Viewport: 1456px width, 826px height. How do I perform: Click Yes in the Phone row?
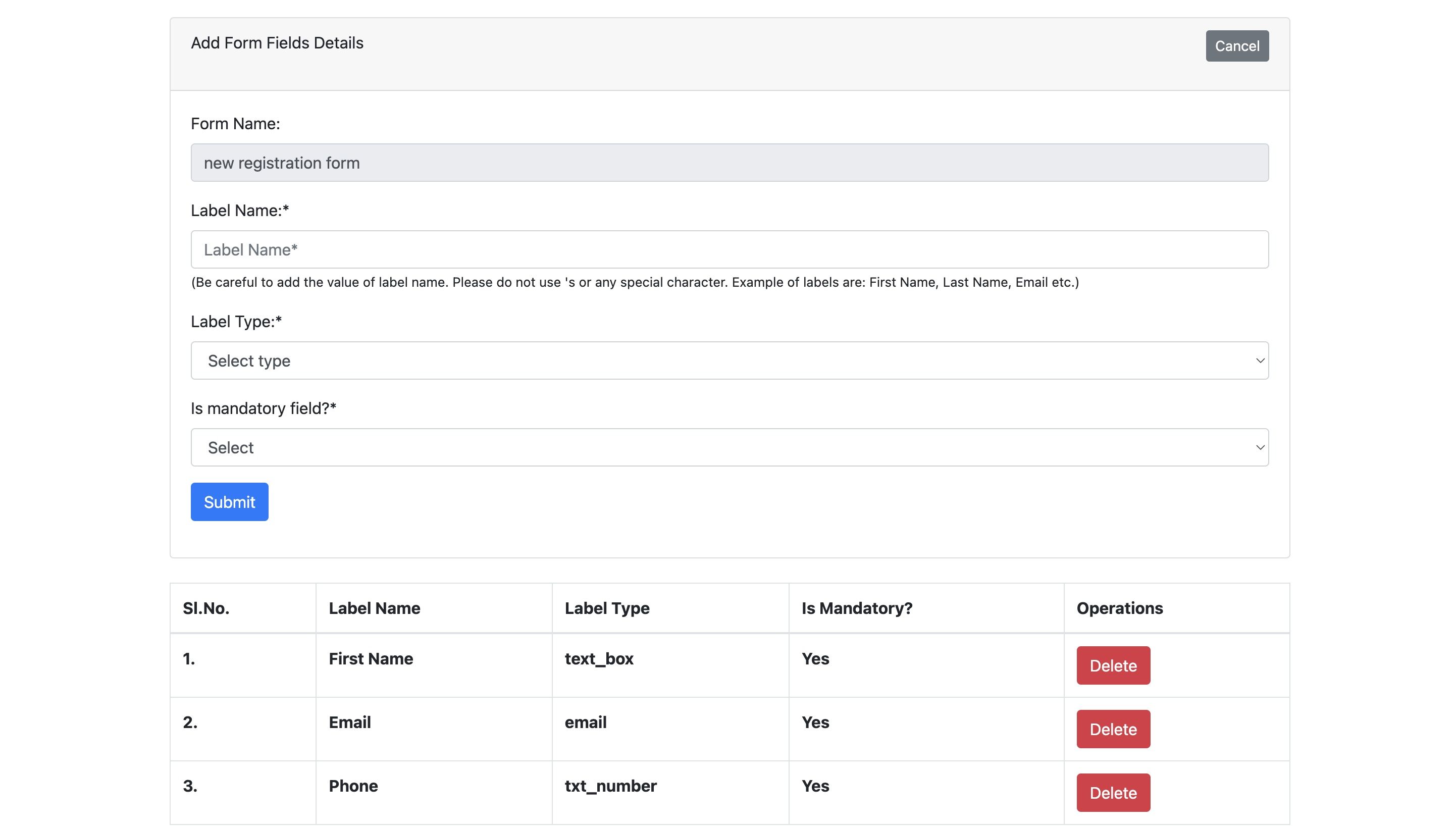tap(815, 786)
